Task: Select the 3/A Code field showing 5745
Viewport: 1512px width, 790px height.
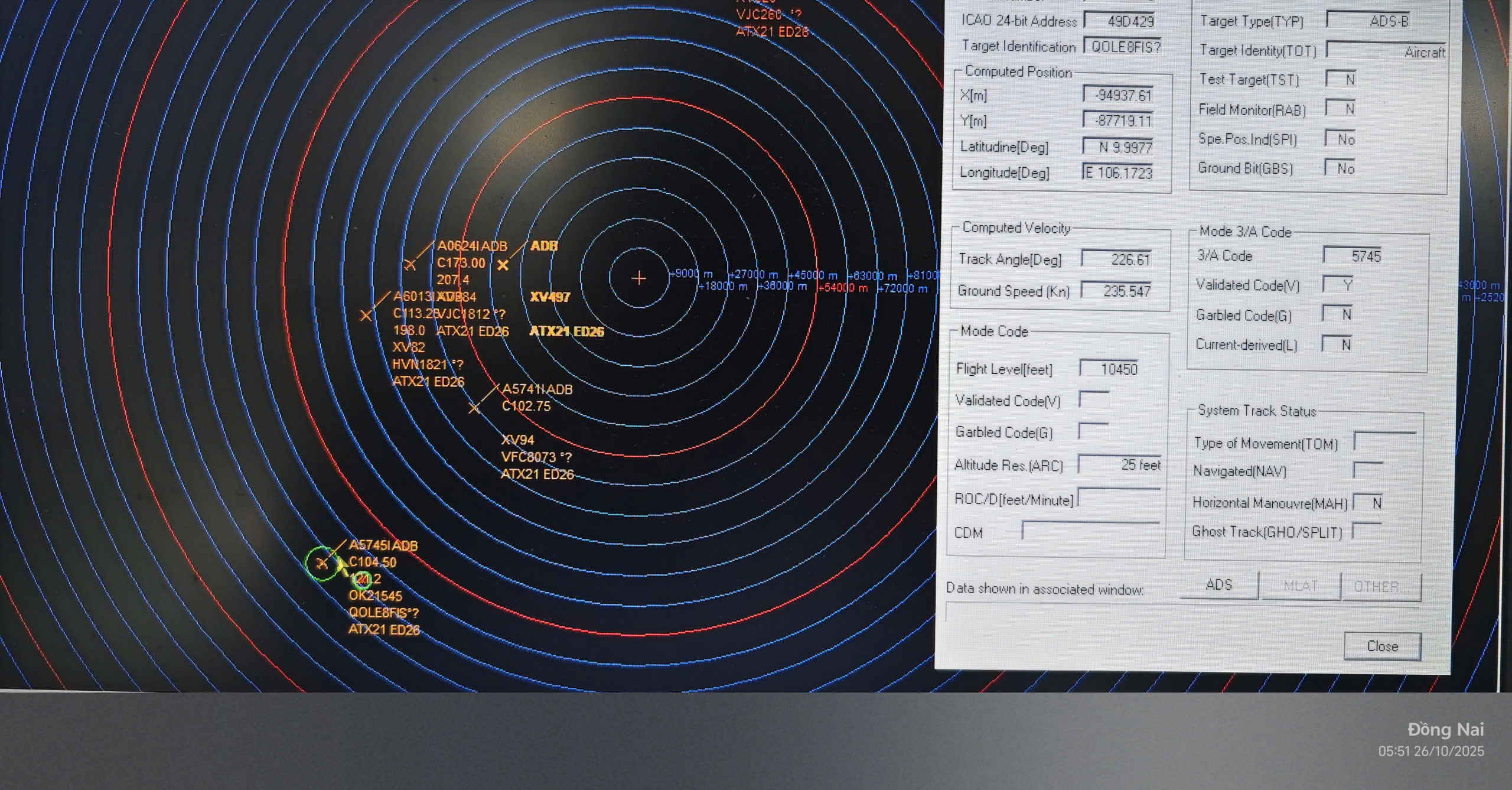Action: click(1353, 256)
